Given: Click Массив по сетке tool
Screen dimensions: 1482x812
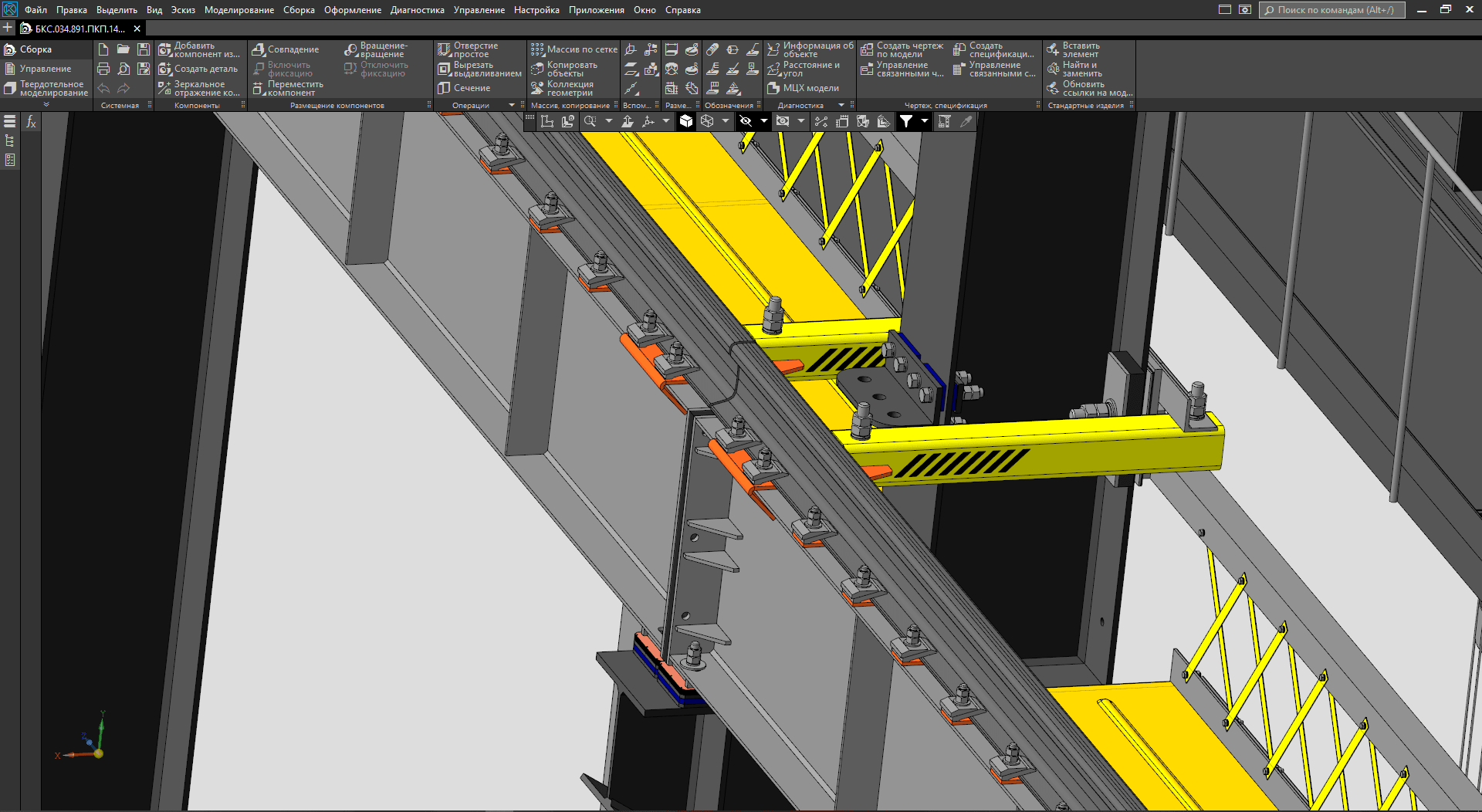Looking at the screenshot, I should [574, 49].
